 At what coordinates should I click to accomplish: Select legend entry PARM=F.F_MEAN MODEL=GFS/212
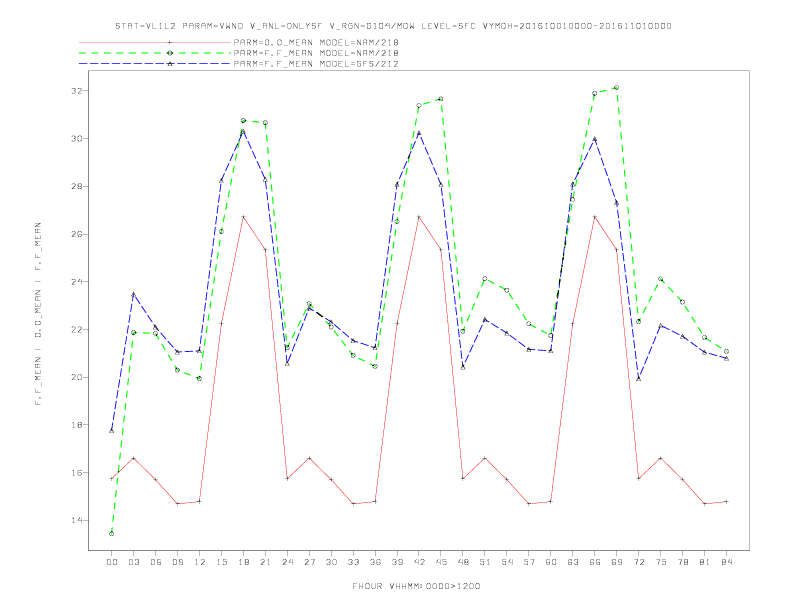[316, 64]
